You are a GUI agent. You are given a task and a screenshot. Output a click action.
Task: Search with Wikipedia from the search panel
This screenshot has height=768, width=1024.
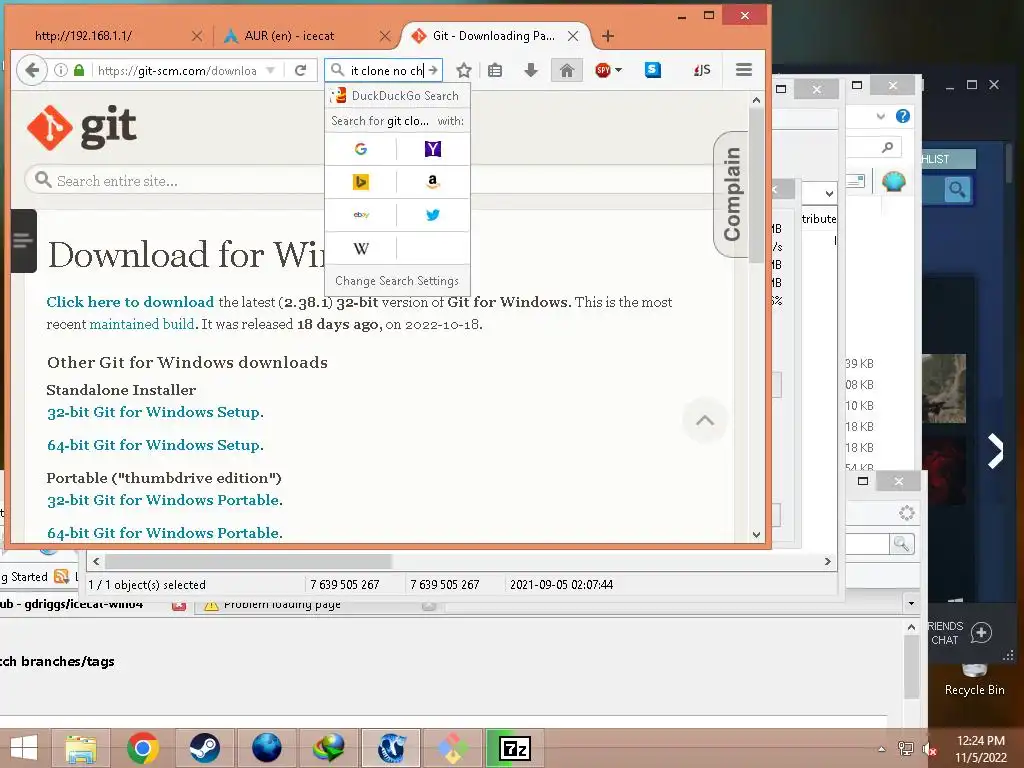[x=360, y=248]
